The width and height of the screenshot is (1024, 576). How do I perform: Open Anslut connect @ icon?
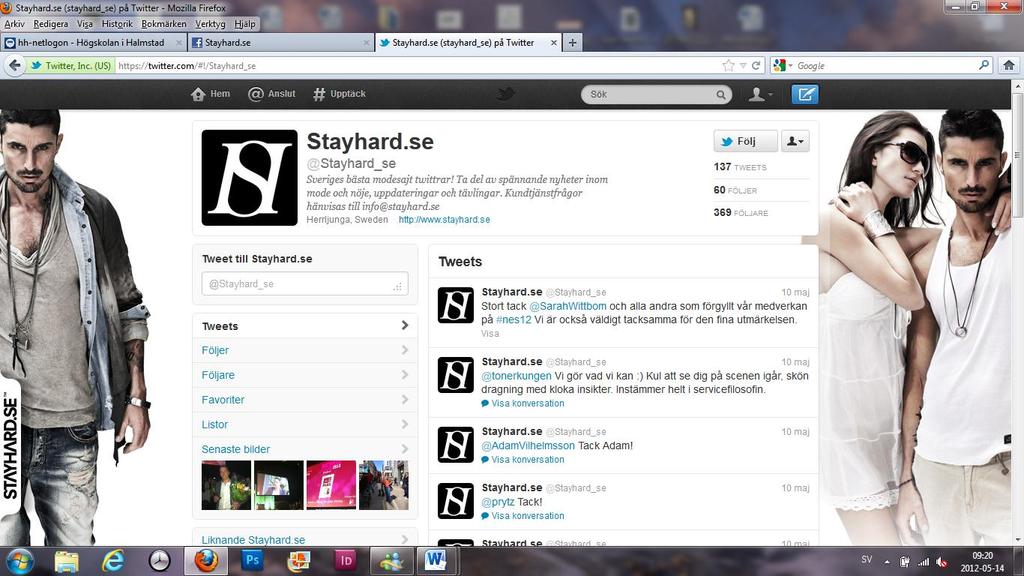tap(255, 94)
